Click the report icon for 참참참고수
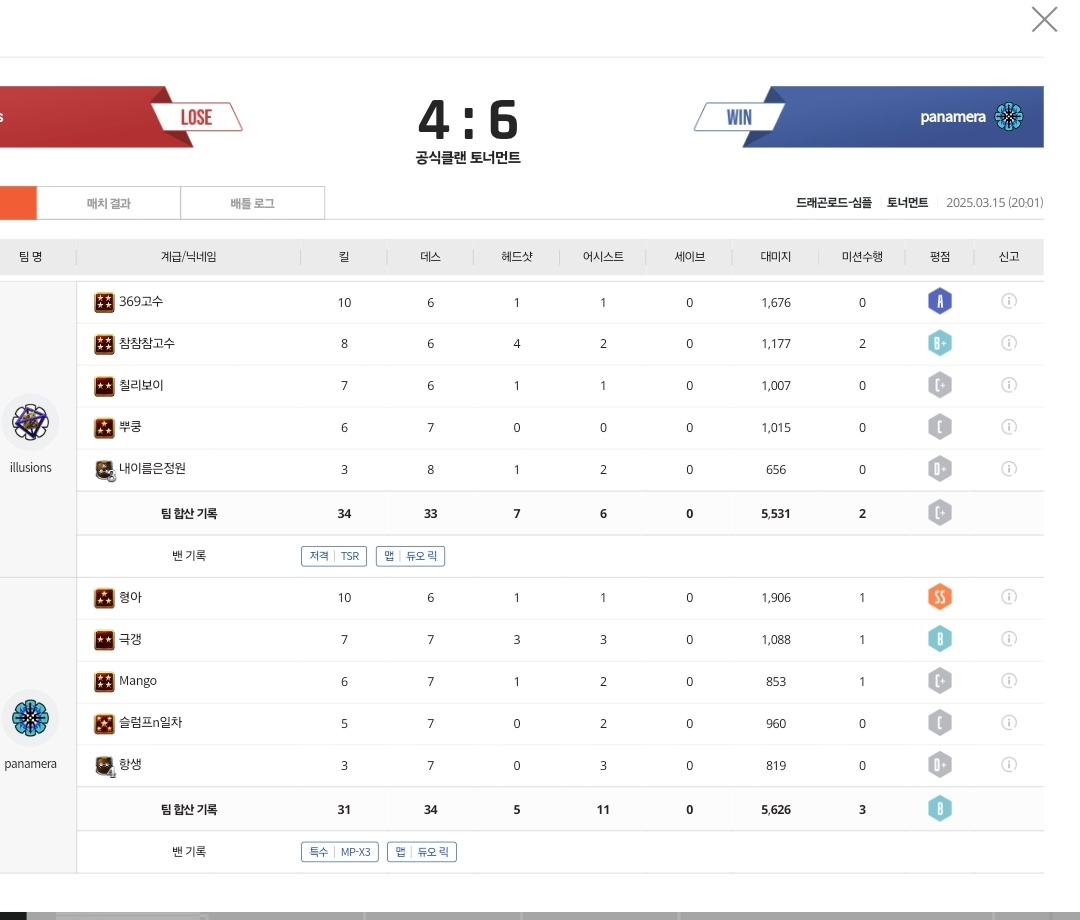 click(x=1009, y=343)
